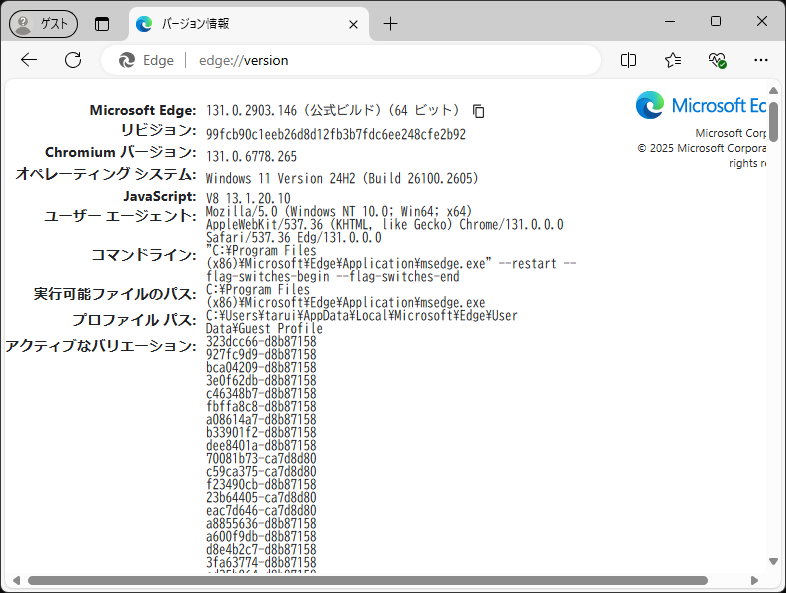Click vertical scrollbar down arrow
The width and height of the screenshot is (786, 593).
coord(773,561)
